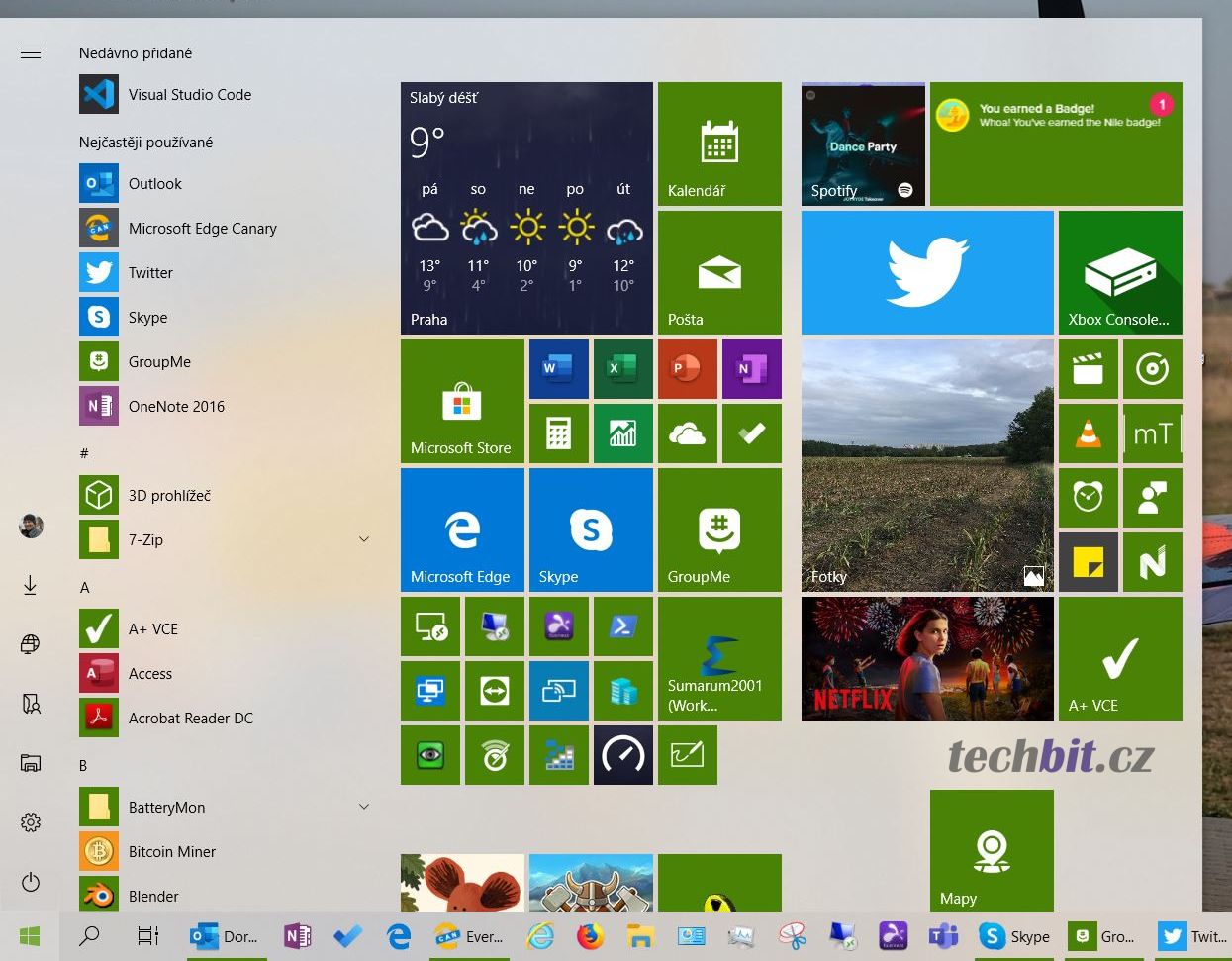Open the 'You earned a Badge' notification tile
1232x961 pixels.
(x=1056, y=144)
